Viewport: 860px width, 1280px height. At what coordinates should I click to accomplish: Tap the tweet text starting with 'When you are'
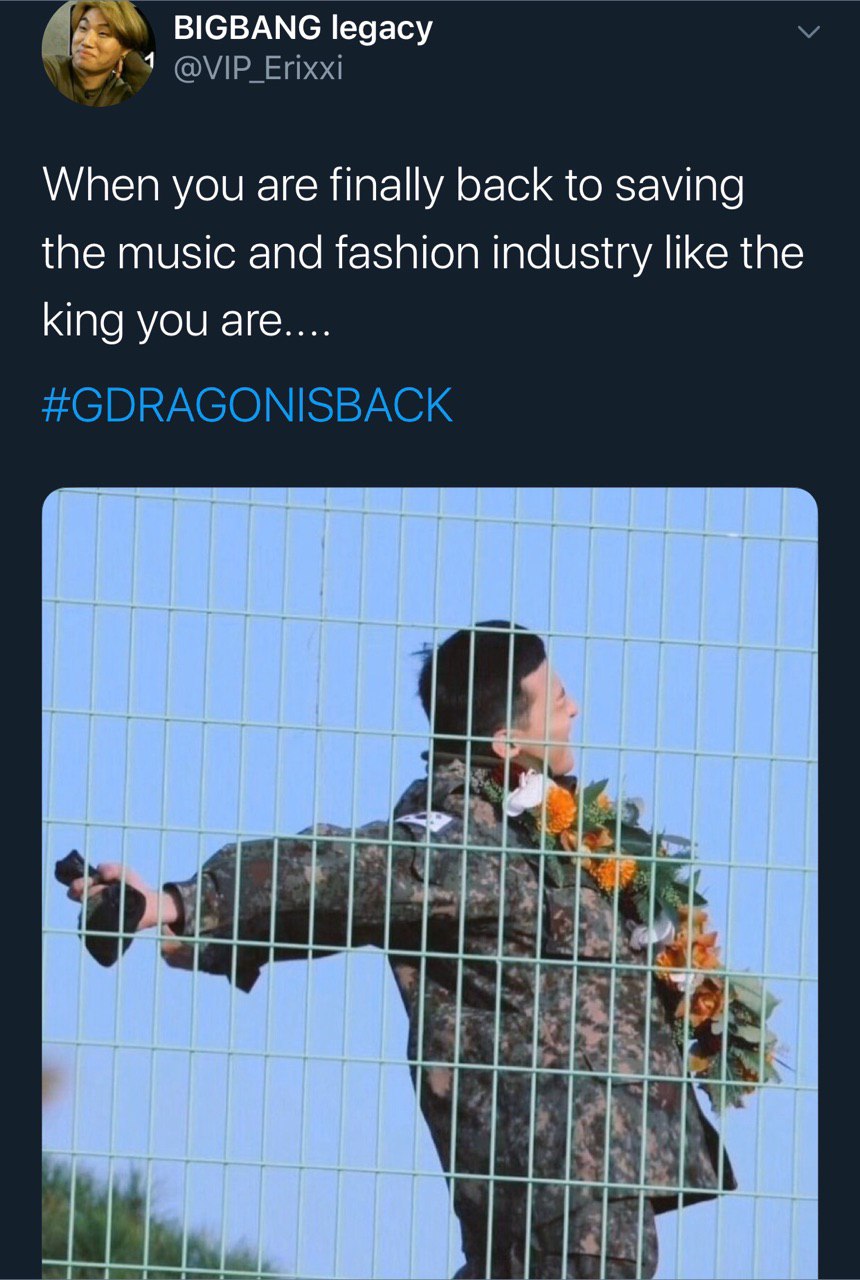point(423,253)
